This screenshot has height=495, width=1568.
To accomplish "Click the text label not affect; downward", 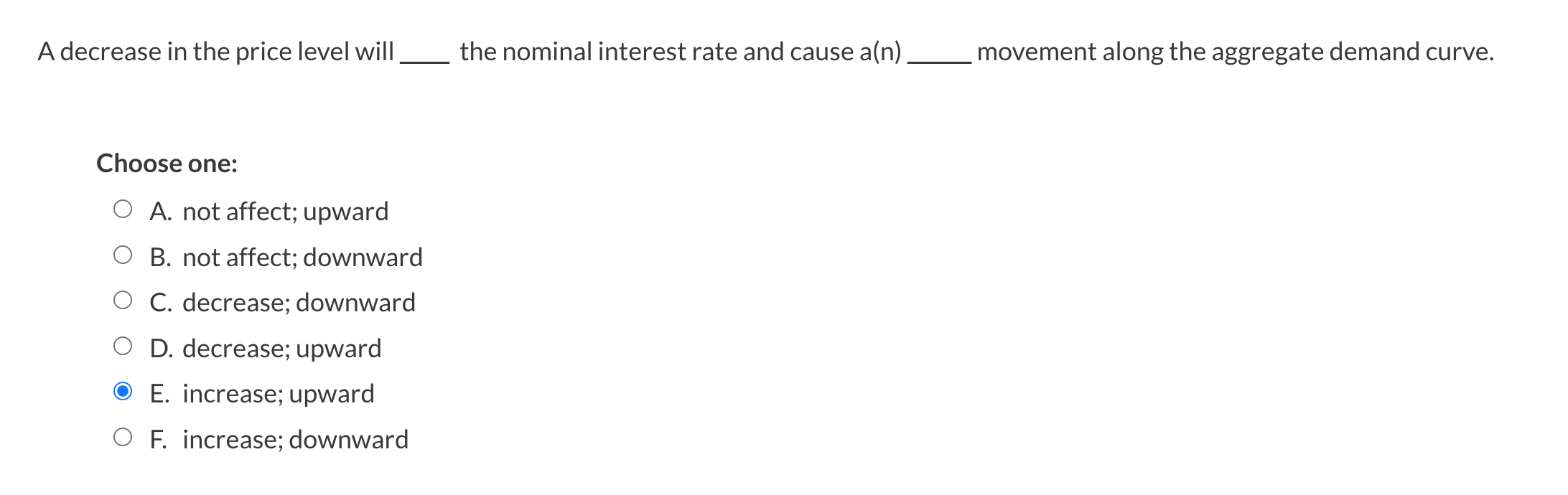I will tap(302, 256).
